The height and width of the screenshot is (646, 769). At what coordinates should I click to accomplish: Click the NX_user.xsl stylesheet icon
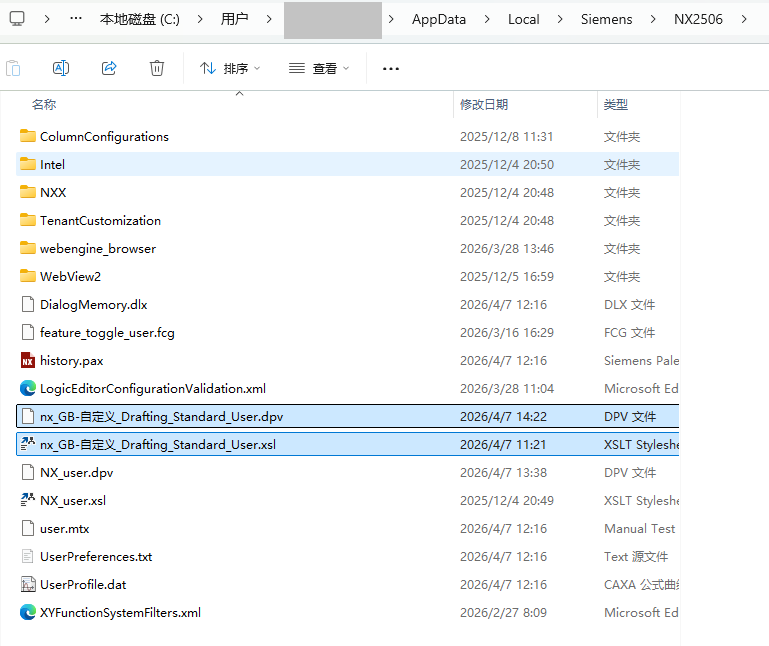tap(28, 500)
